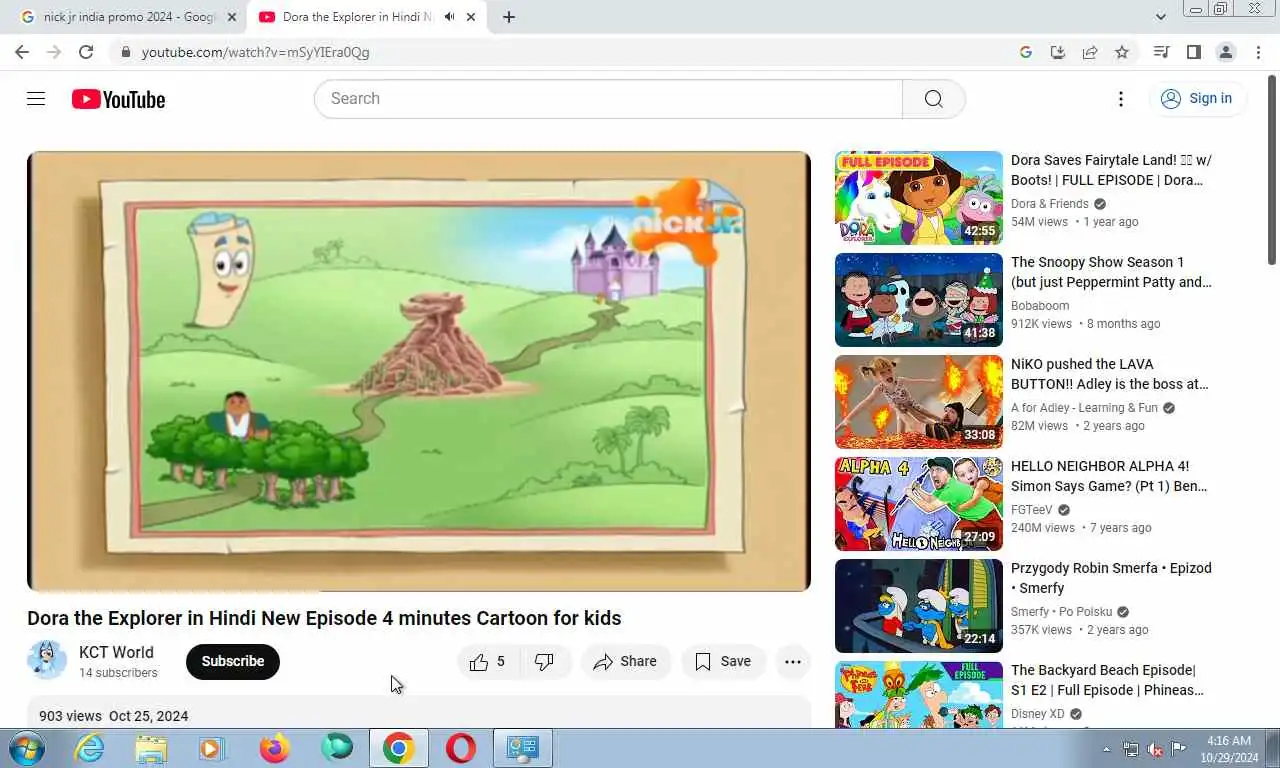Image resolution: width=1280 pixels, height=768 pixels.
Task: Switch to nick jr india promo tab
Action: tap(129, 17)
